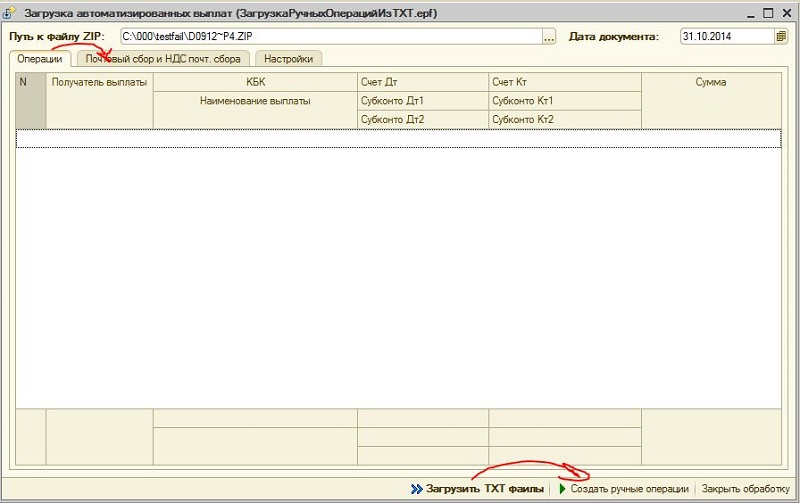Open the Почтовый сбор и НДС почт. сбора tab
Image resolution: width=800 pixels, height=503 pixels.
163,59
